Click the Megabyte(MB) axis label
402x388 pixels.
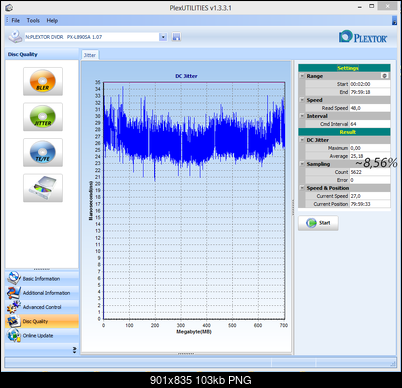coord(194,332)
